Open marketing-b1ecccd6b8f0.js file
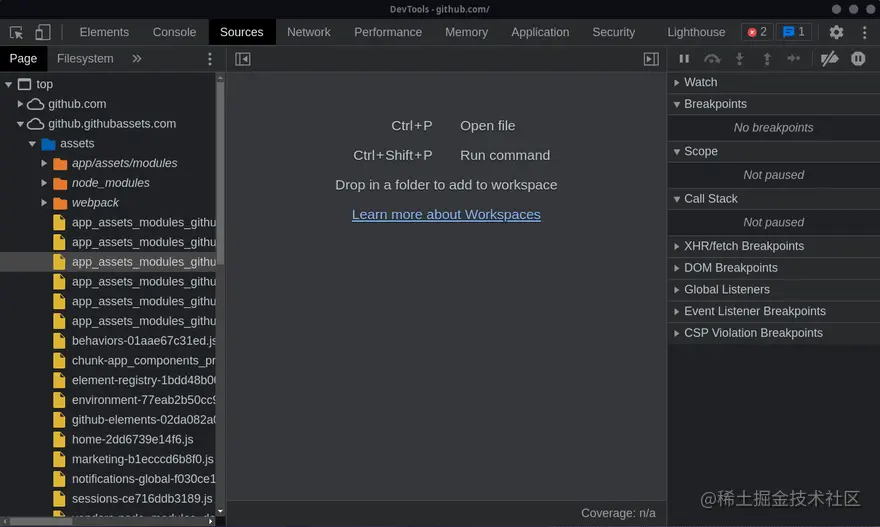Screen dimensions: 880x527 coord(108,459)
